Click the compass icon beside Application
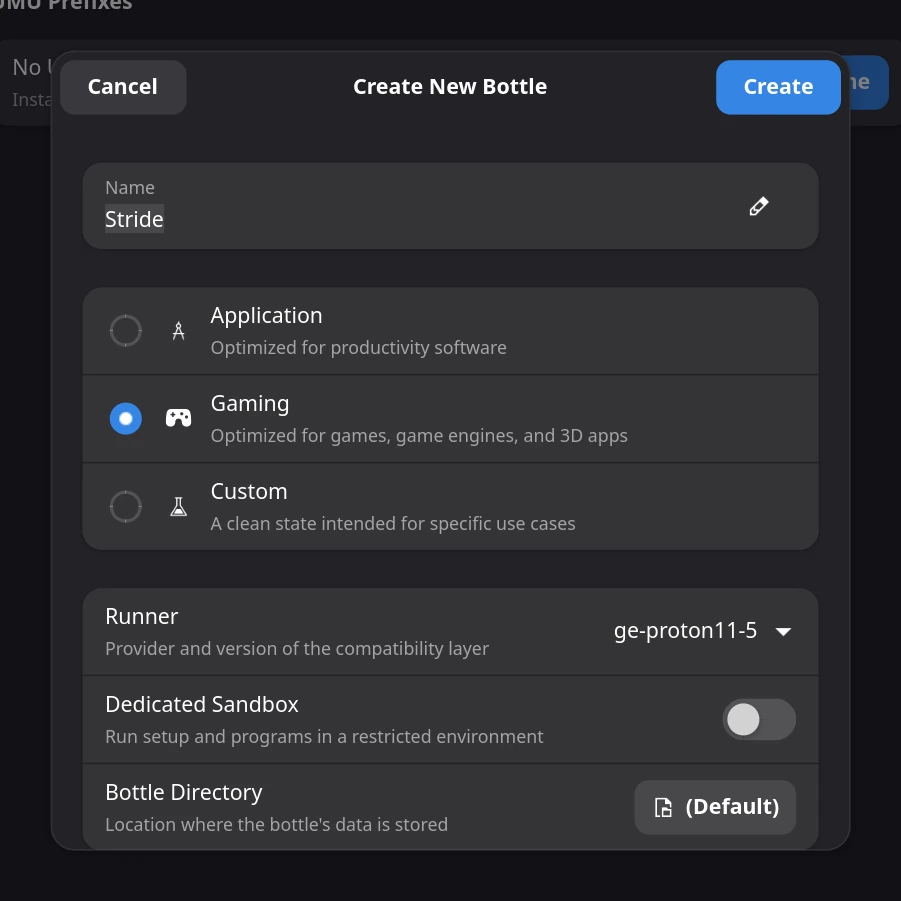The width and height of the screenshot is (901, 901). pos(178,330)
